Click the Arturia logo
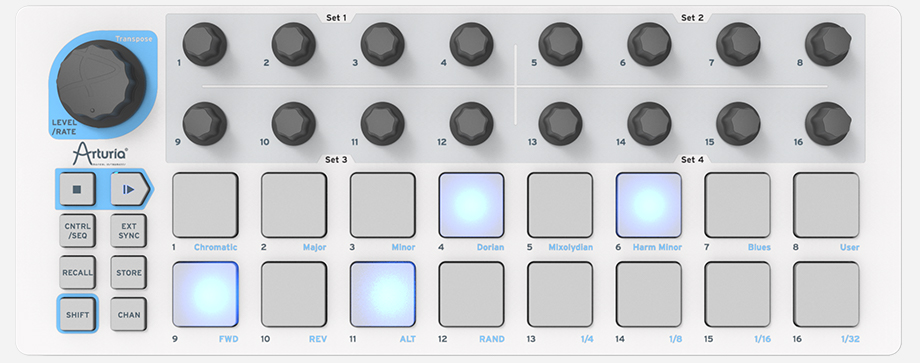Viewport: 920px width, 363px height. tap(100, 154)
